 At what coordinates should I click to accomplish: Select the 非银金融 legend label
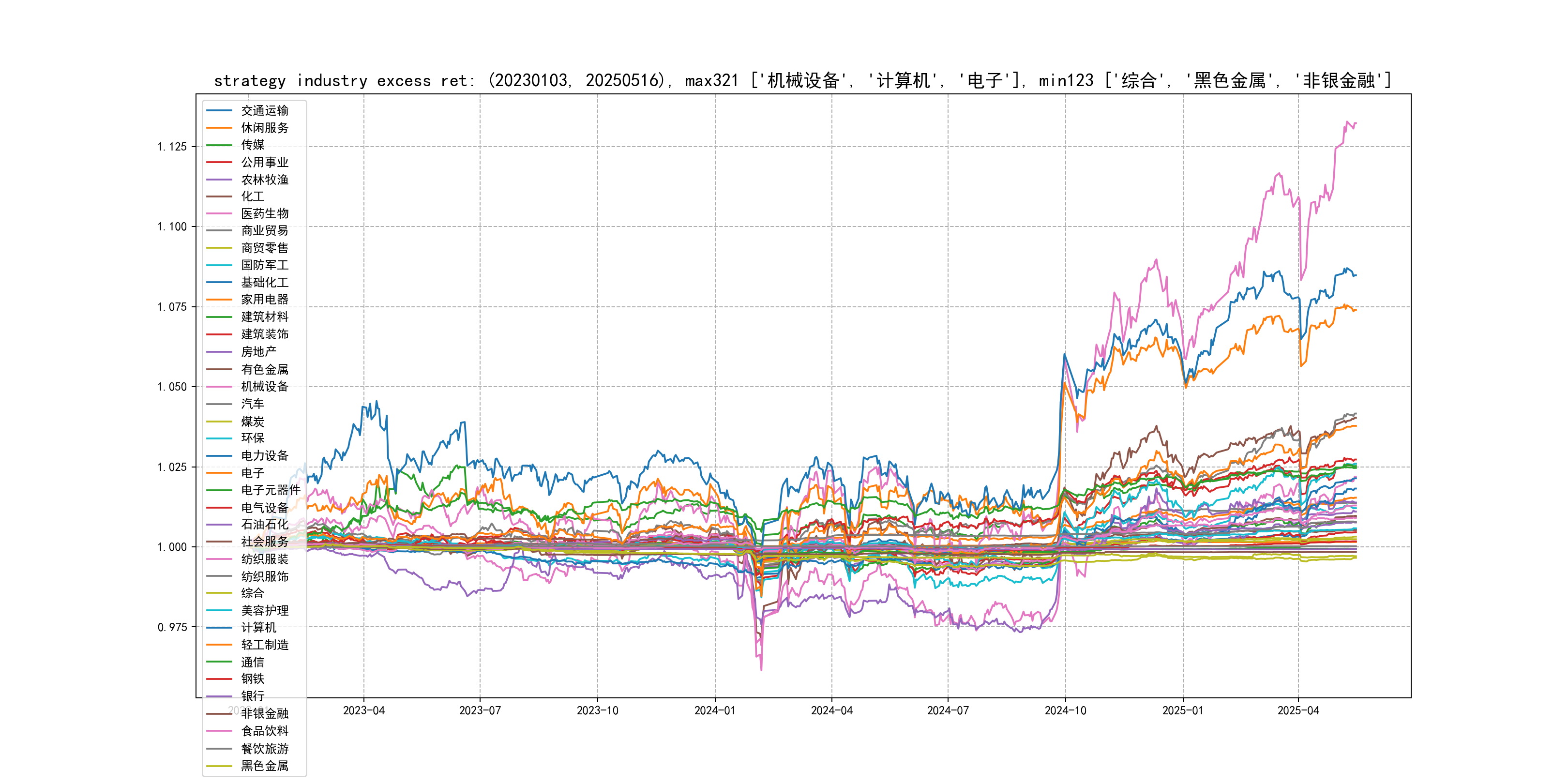(264, 713)
